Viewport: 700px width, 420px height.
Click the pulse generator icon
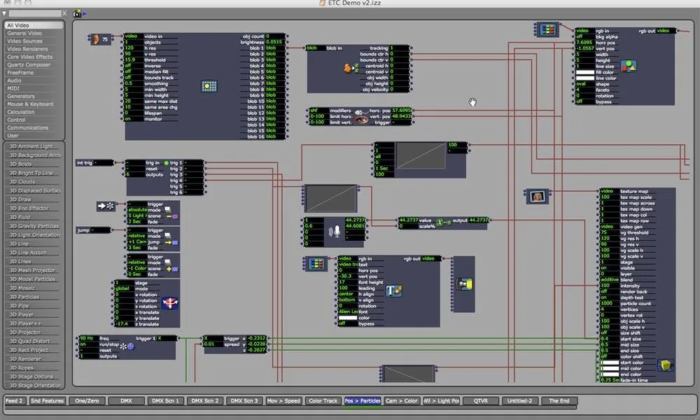point(126,346)
